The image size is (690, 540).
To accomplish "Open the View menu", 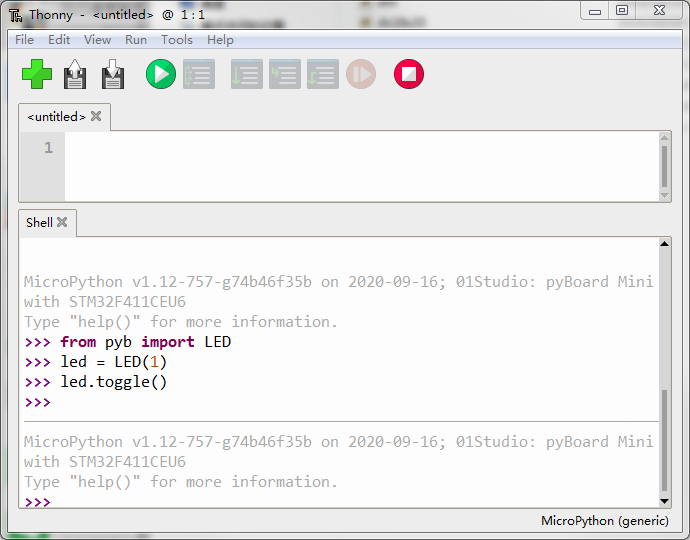I will tap(97, 40).
